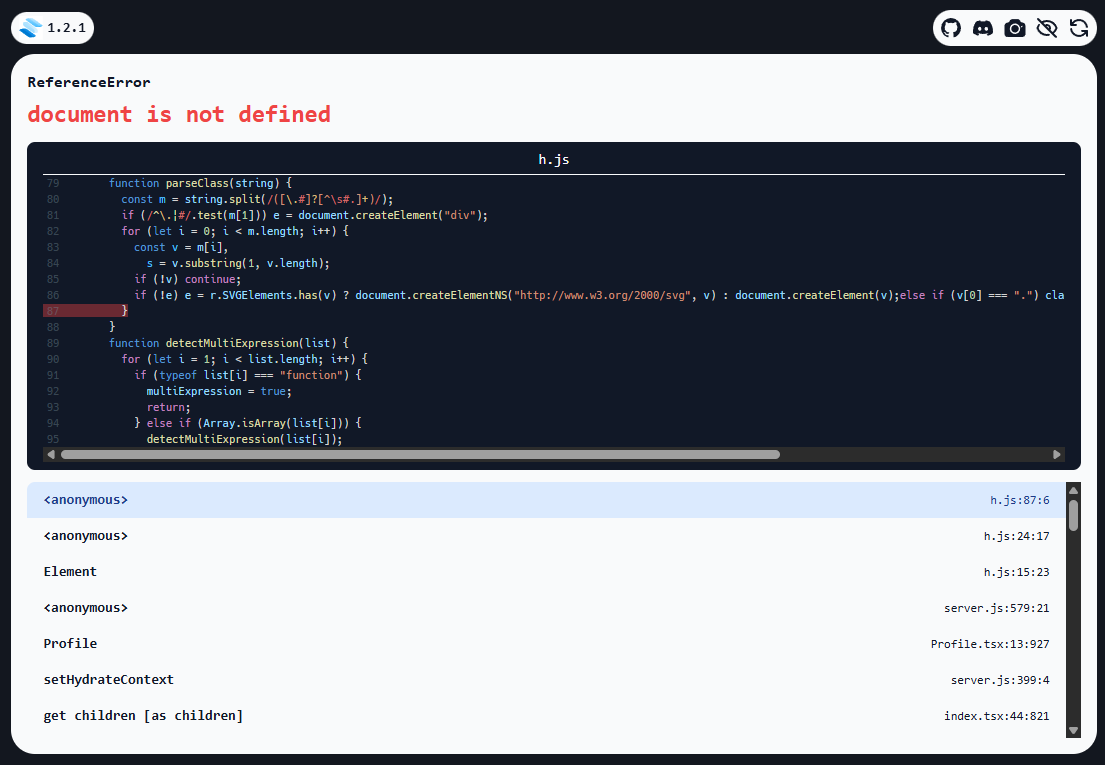This screenshot has width=1105, height=765.
Task: Click the stack list scroll up arrow
Action: (x=1074, y=491)
